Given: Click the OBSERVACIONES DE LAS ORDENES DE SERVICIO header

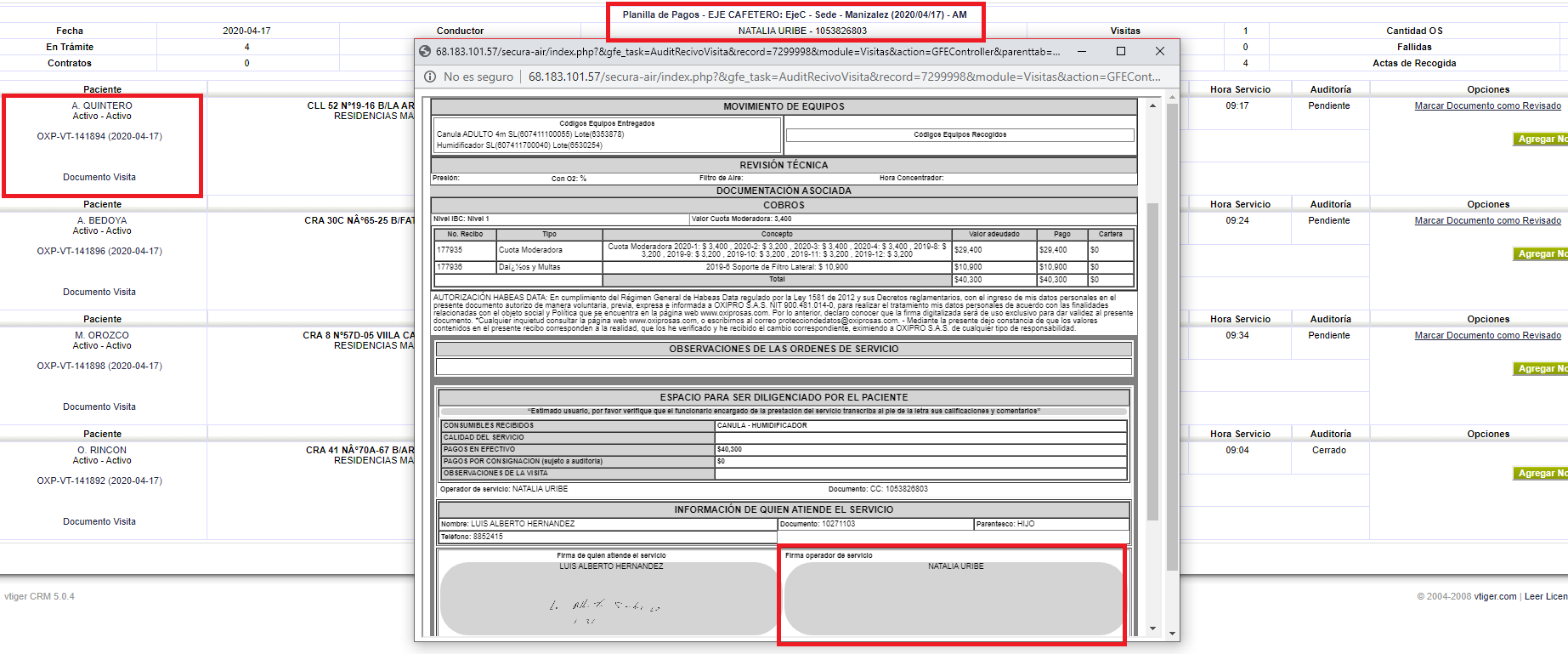Looking at the screenshot, I should [x=784, y=349].
